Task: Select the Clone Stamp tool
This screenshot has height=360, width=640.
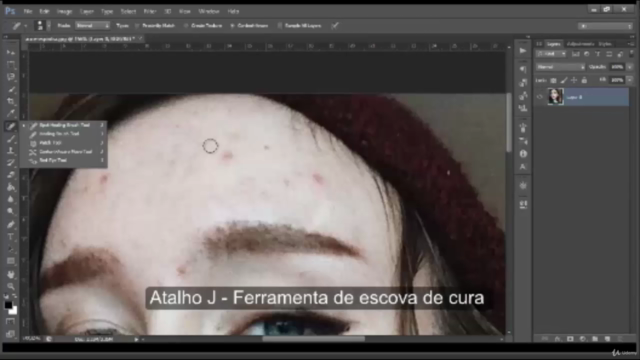Action: coord(11,151)
